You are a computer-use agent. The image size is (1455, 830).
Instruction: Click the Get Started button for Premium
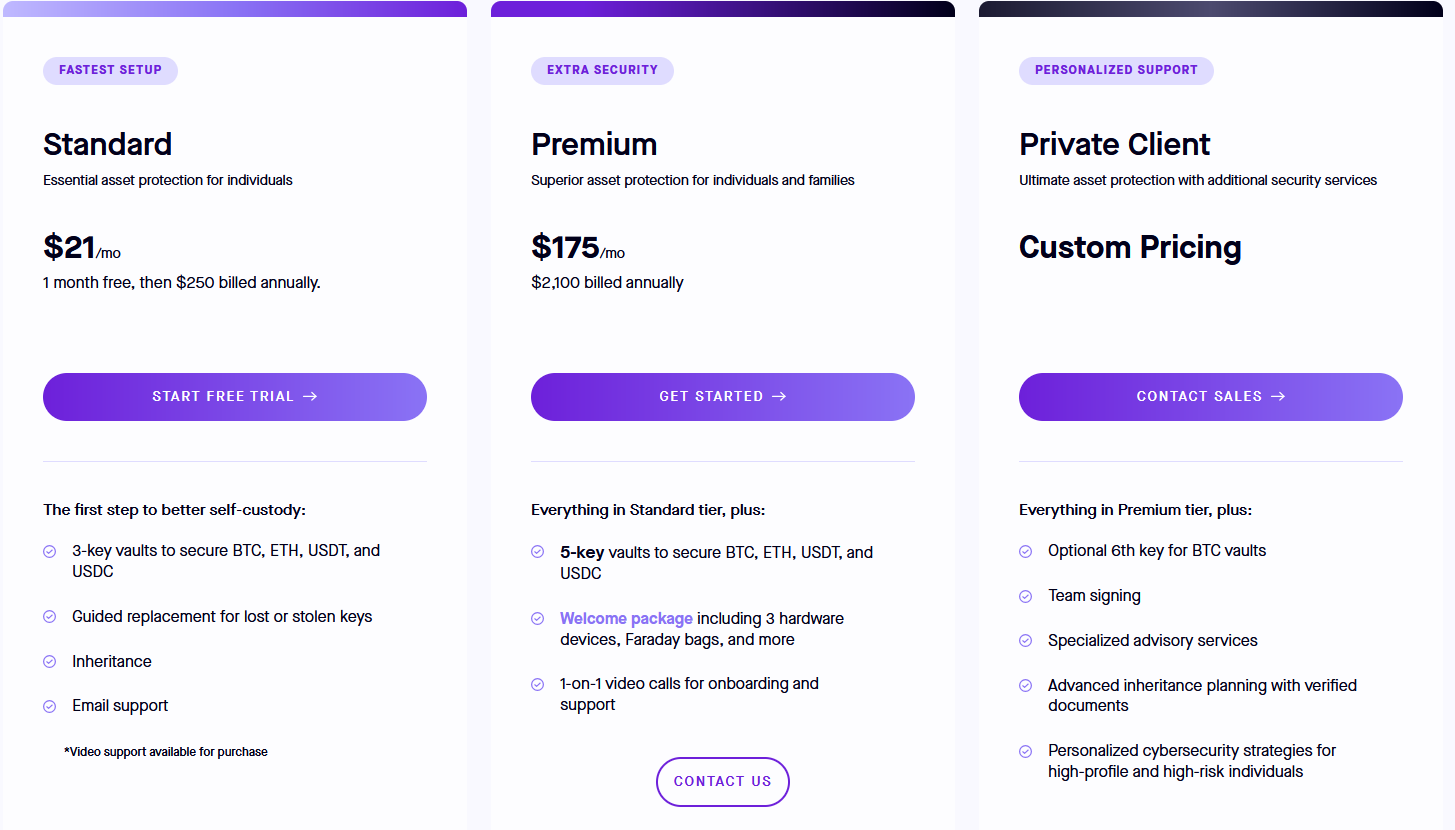723,397
